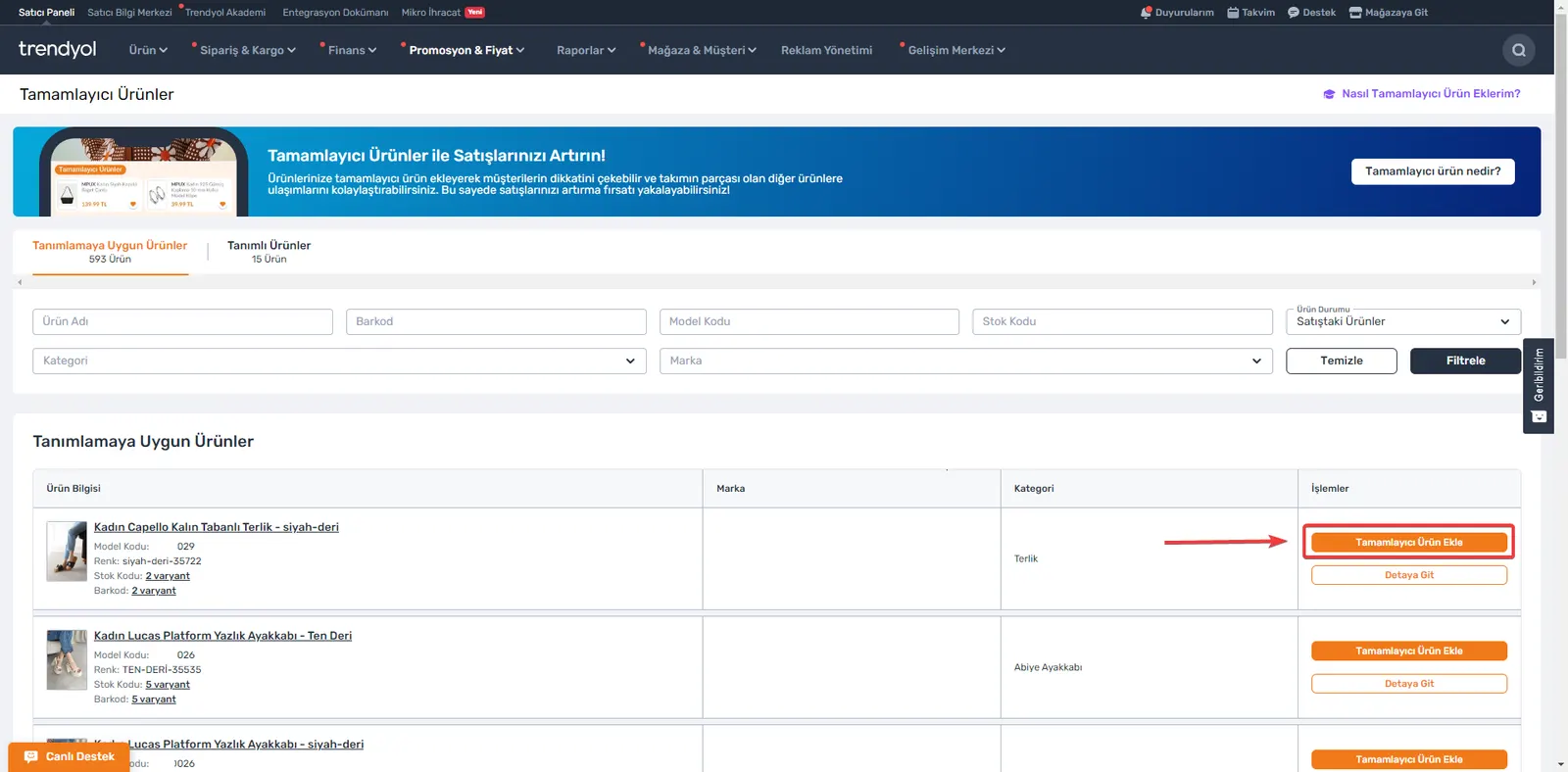Image resolution: width=1568 pixels, height=772 pixels.
Task: Open the Ürün Durumu dropdown
Action: (1403, 321)
